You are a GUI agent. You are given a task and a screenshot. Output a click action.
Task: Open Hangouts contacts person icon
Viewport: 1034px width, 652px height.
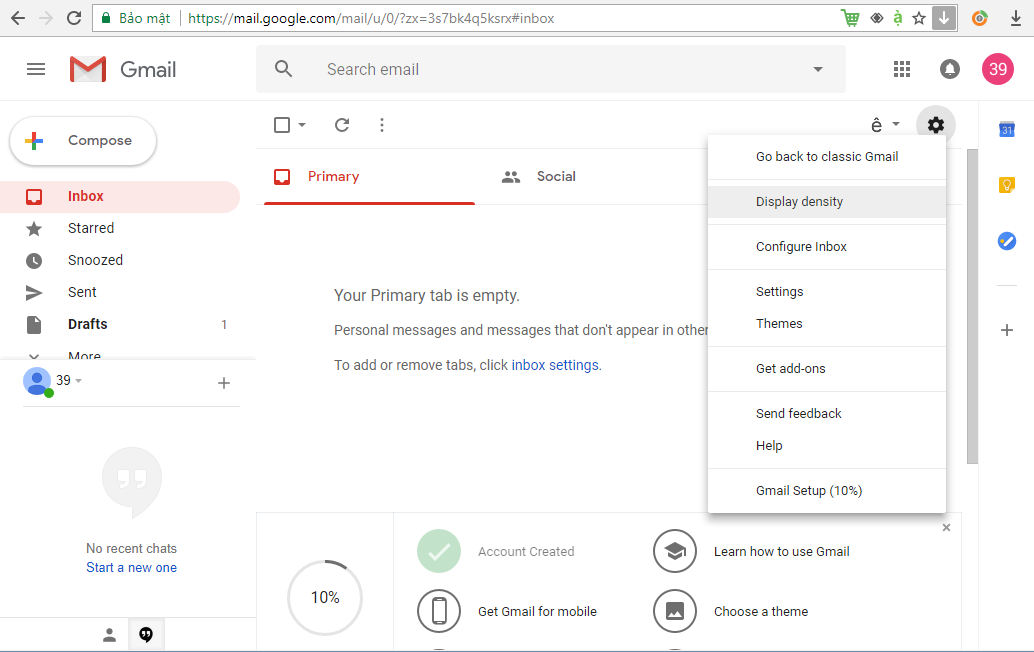click(x=109, y=634)
